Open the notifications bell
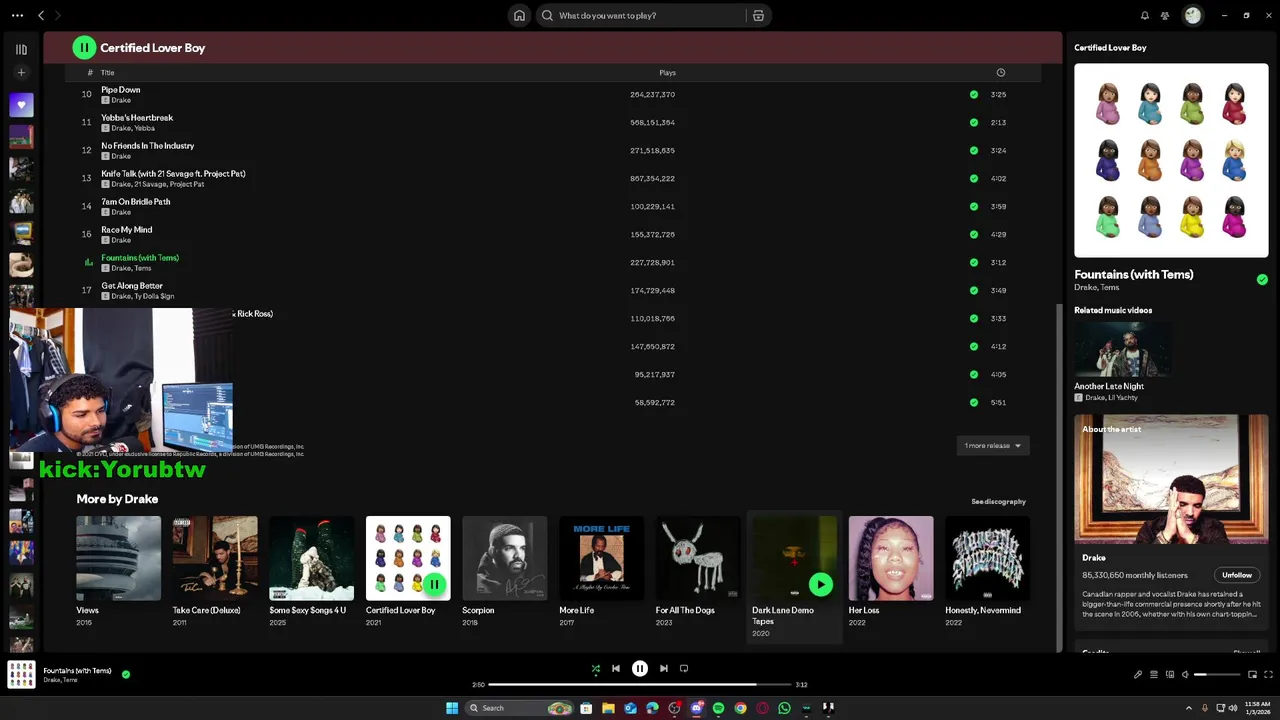1280x720 pixels. 1145,15
